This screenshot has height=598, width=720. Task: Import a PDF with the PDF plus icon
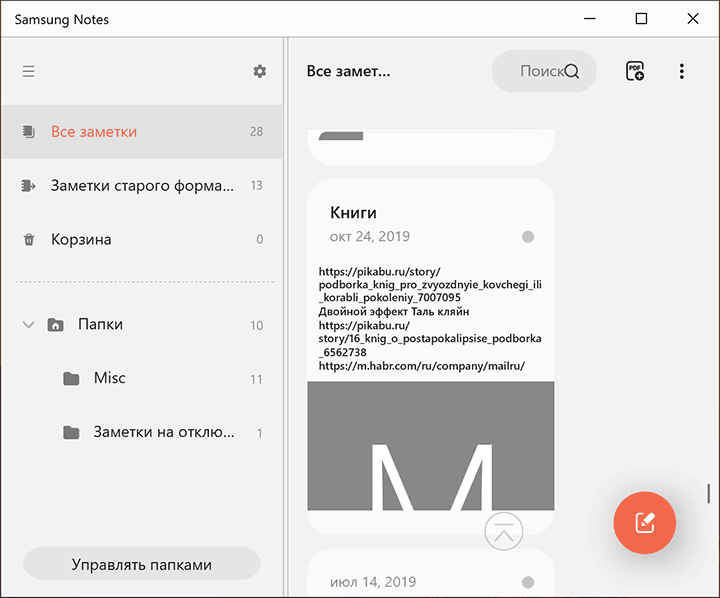[635, 71]
